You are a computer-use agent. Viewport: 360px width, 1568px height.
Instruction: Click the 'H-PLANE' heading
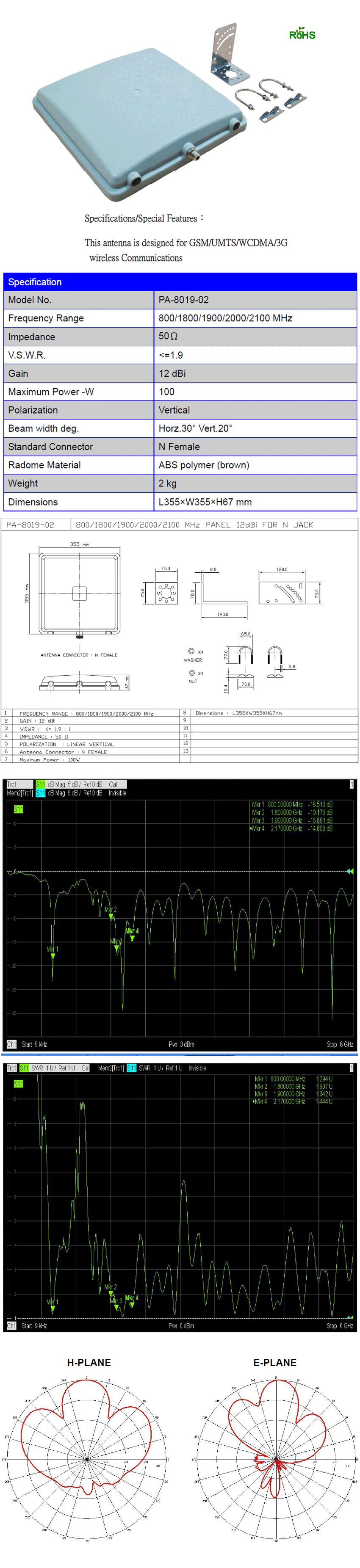point(89,1362)
